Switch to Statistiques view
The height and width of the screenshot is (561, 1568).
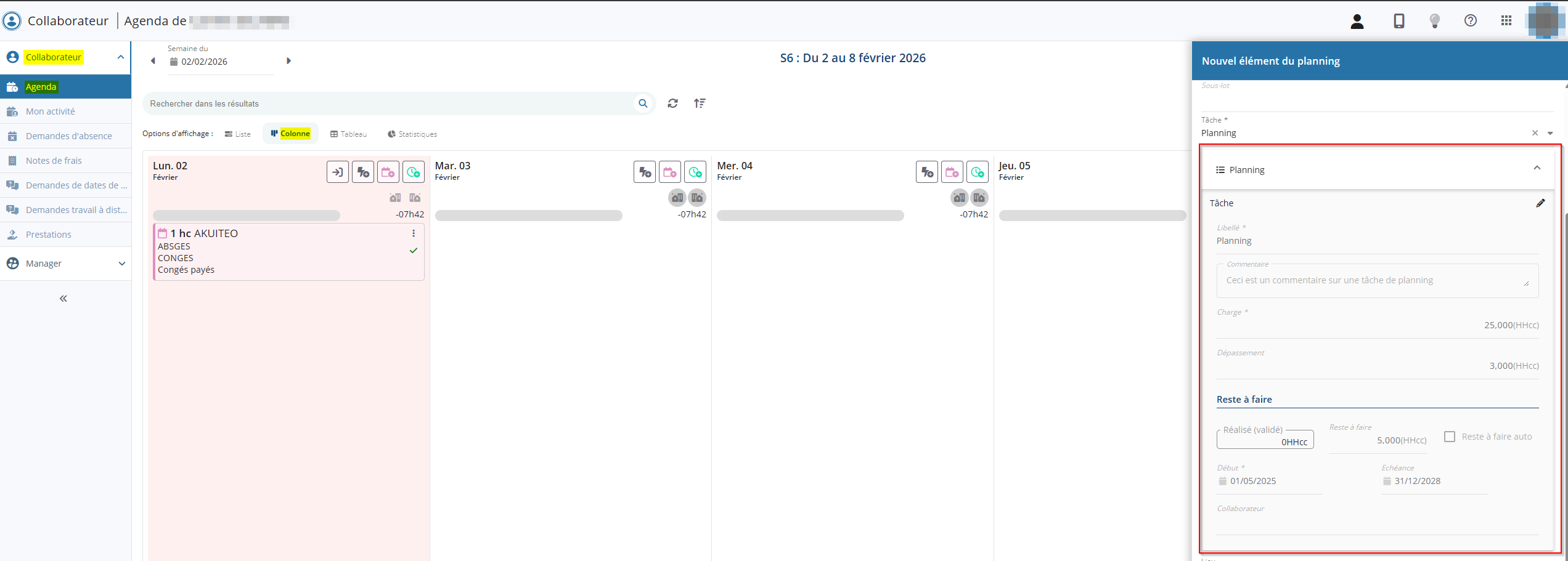tap(412, 134)
